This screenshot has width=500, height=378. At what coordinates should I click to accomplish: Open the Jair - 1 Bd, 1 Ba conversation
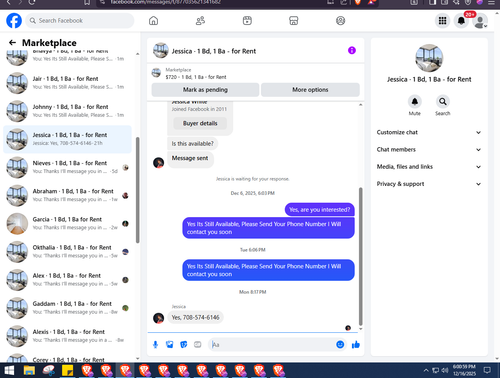(x=67, y=83)
